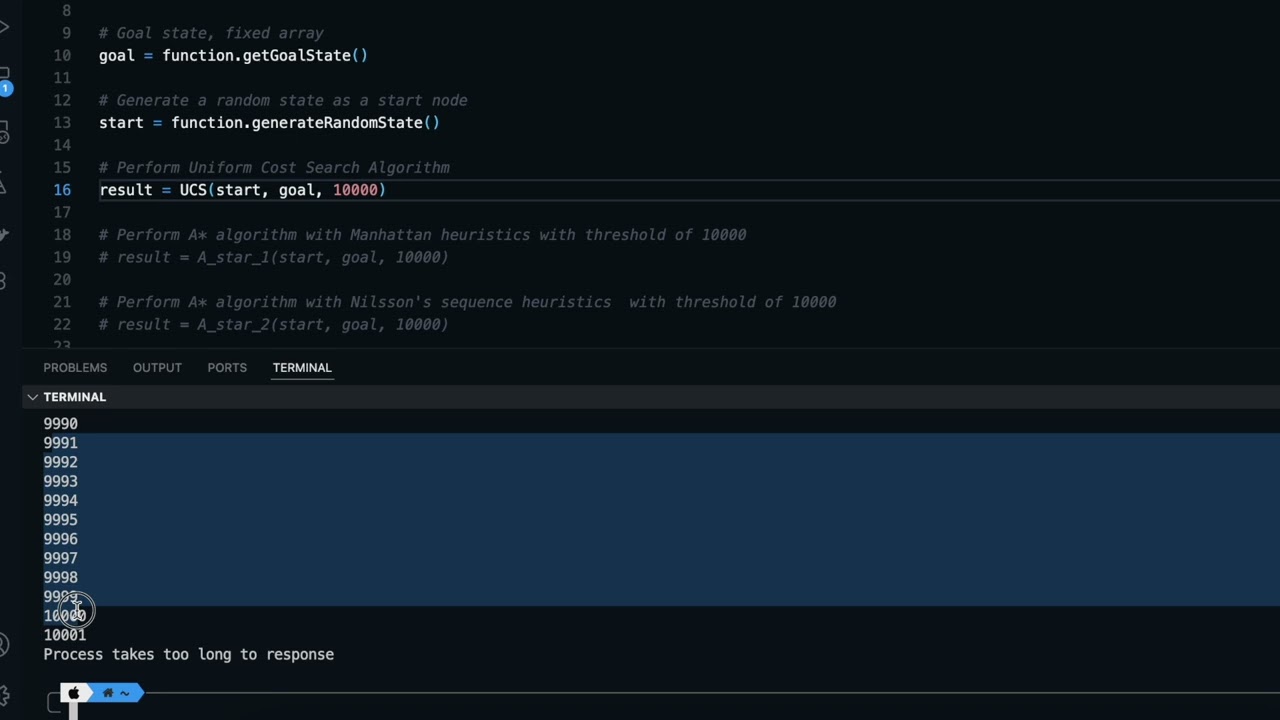The width and height of the screenshot is (1280, 720).
Task: Click line number 16 in the gutter
Action: point(62,190)
